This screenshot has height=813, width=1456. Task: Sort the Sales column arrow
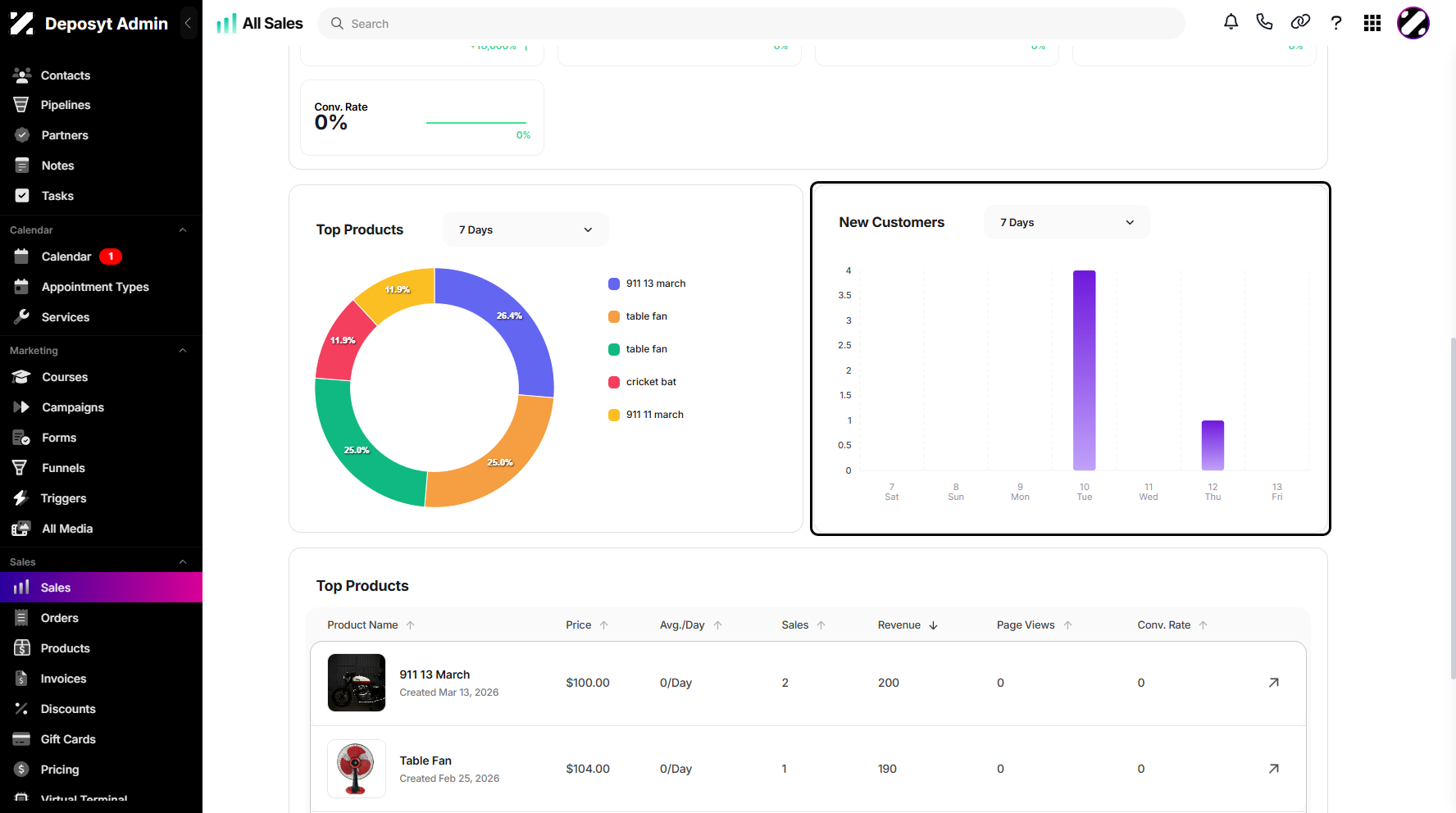[821, 625]
